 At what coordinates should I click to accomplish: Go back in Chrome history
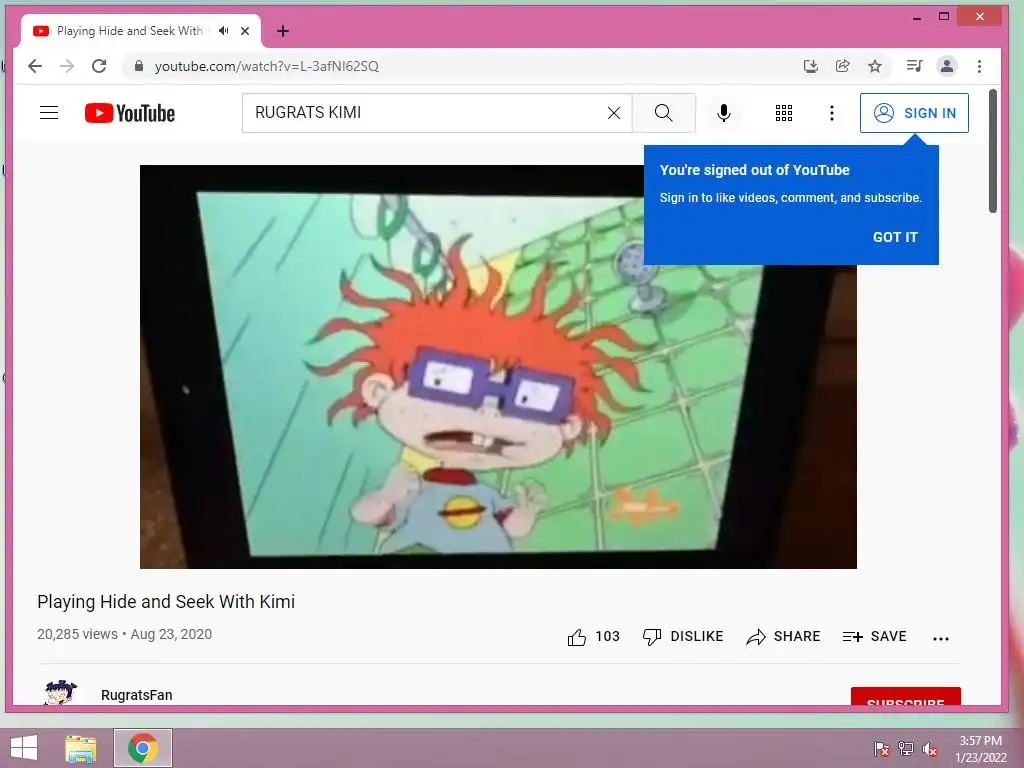click(x=35, y=66)
